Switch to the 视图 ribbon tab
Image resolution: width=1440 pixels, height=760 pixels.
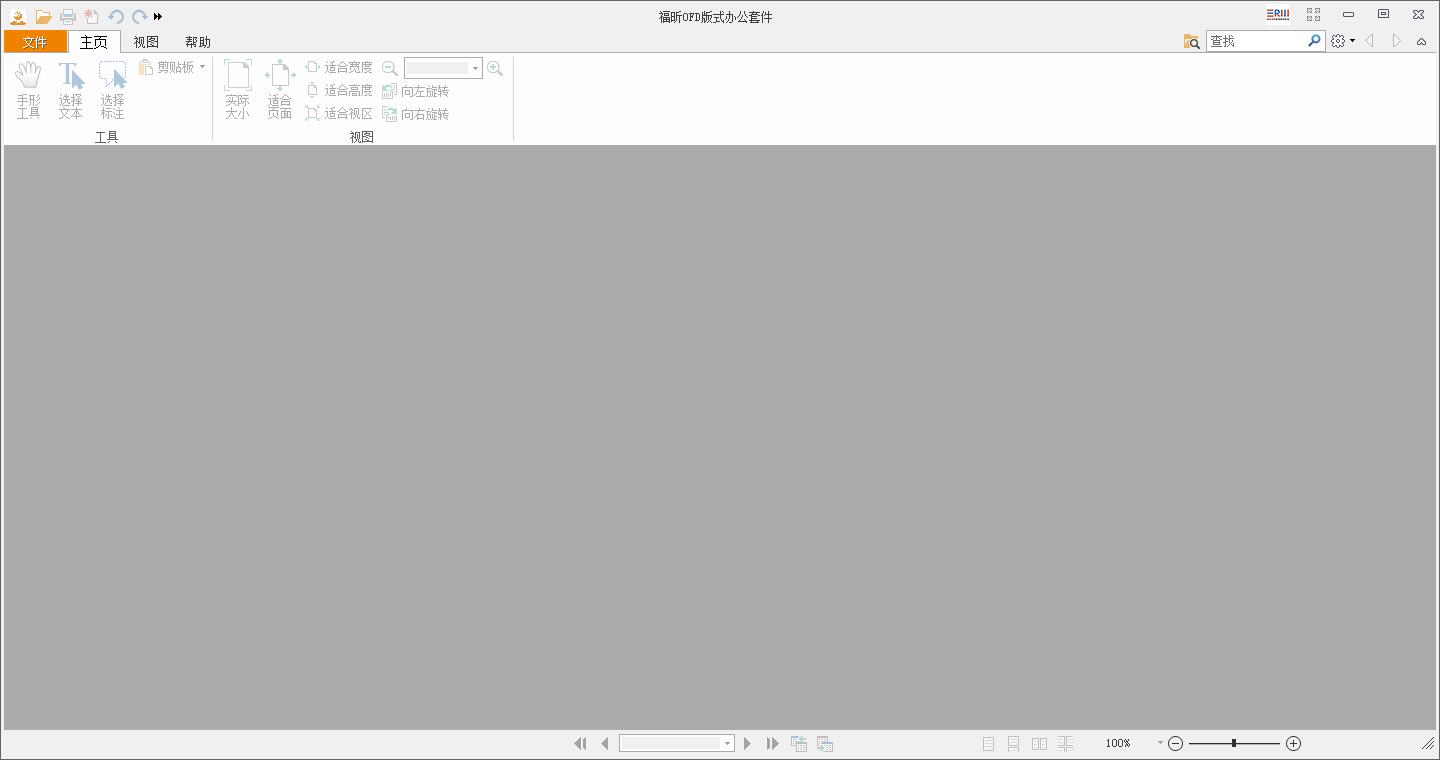(145, 41)
